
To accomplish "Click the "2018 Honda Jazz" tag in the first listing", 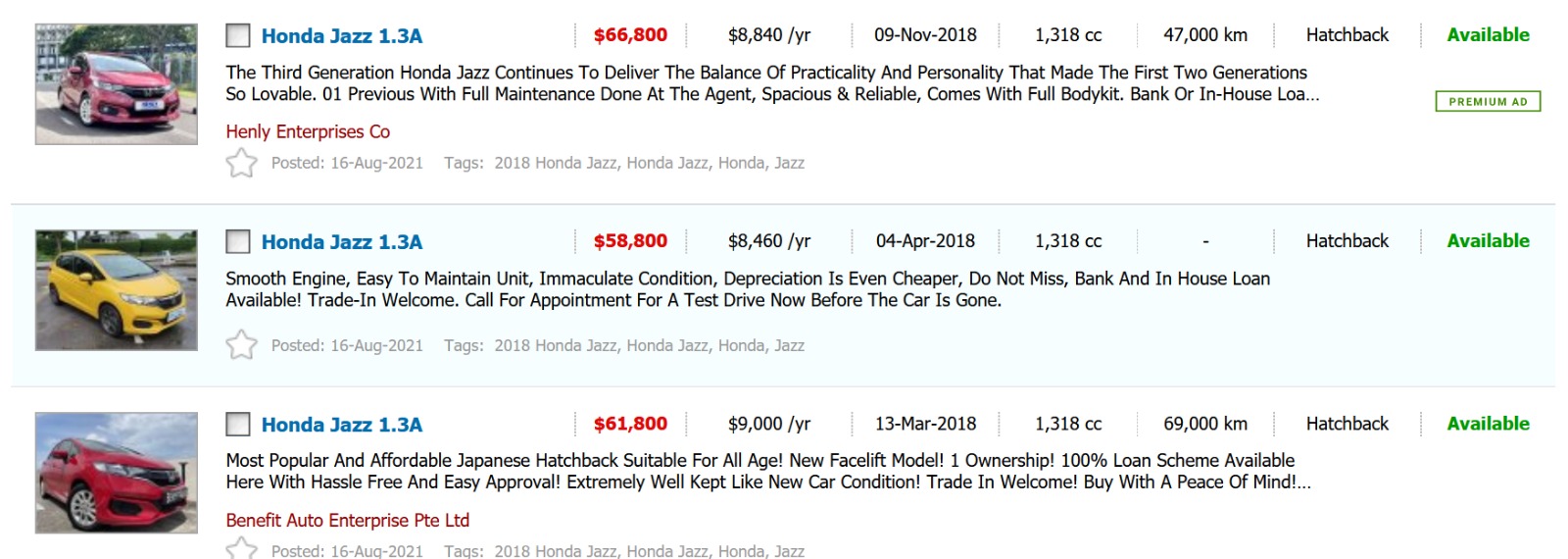I will (x=556, y=163).
